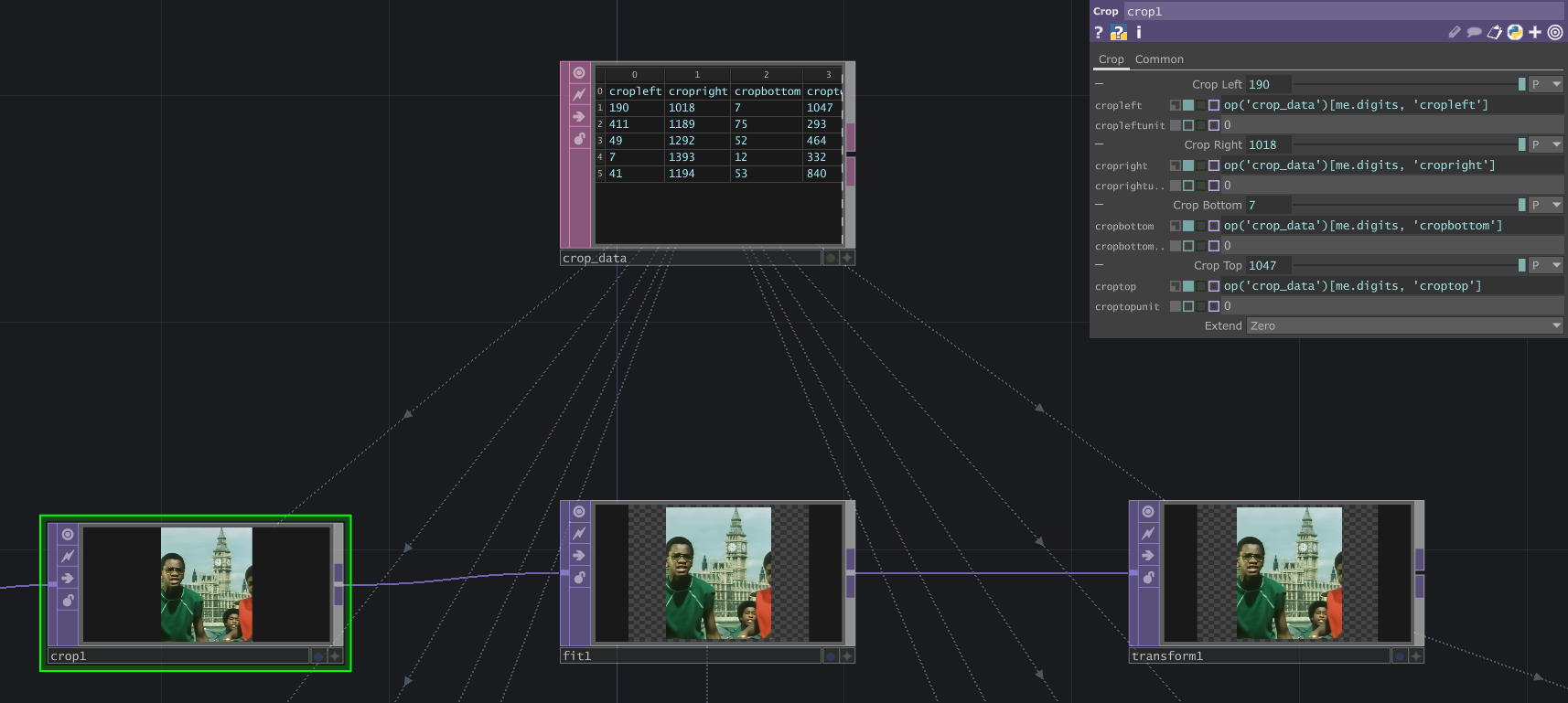1568x703 pixels.
Task: Collapse the Crop Bottom parameter section
Action: point(1100,205)
